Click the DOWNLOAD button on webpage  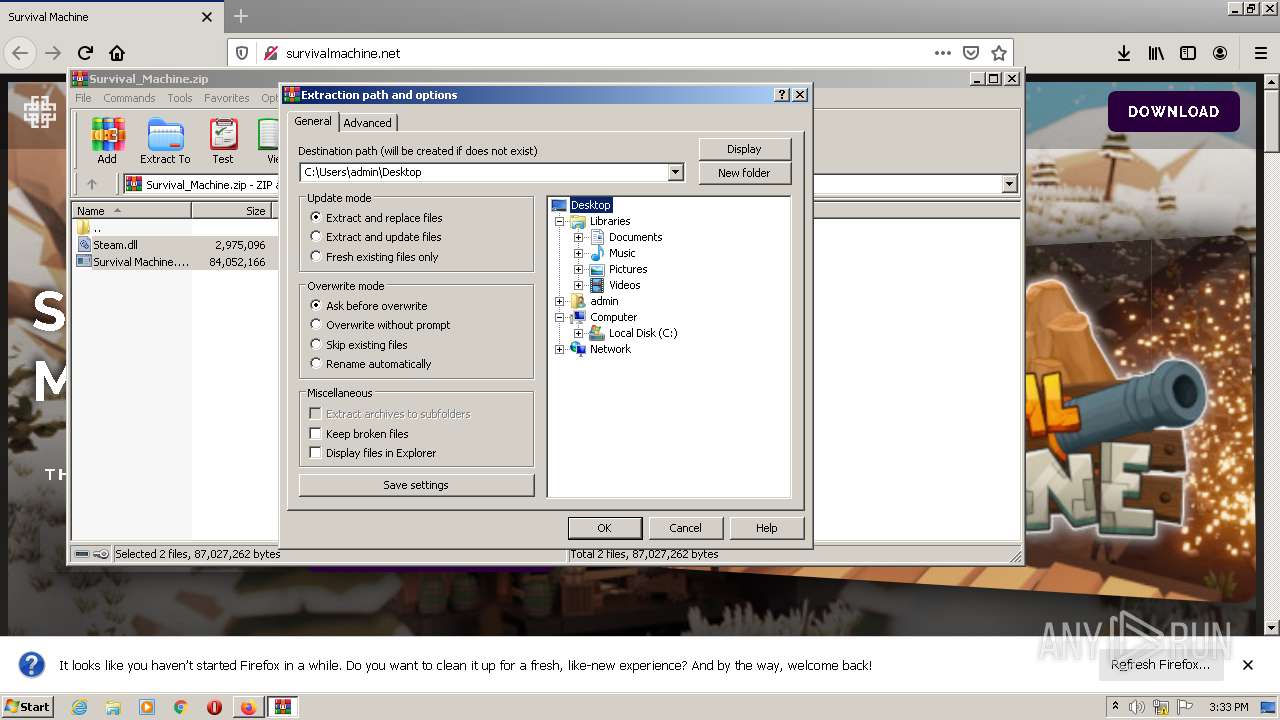tap(1173, 112)
